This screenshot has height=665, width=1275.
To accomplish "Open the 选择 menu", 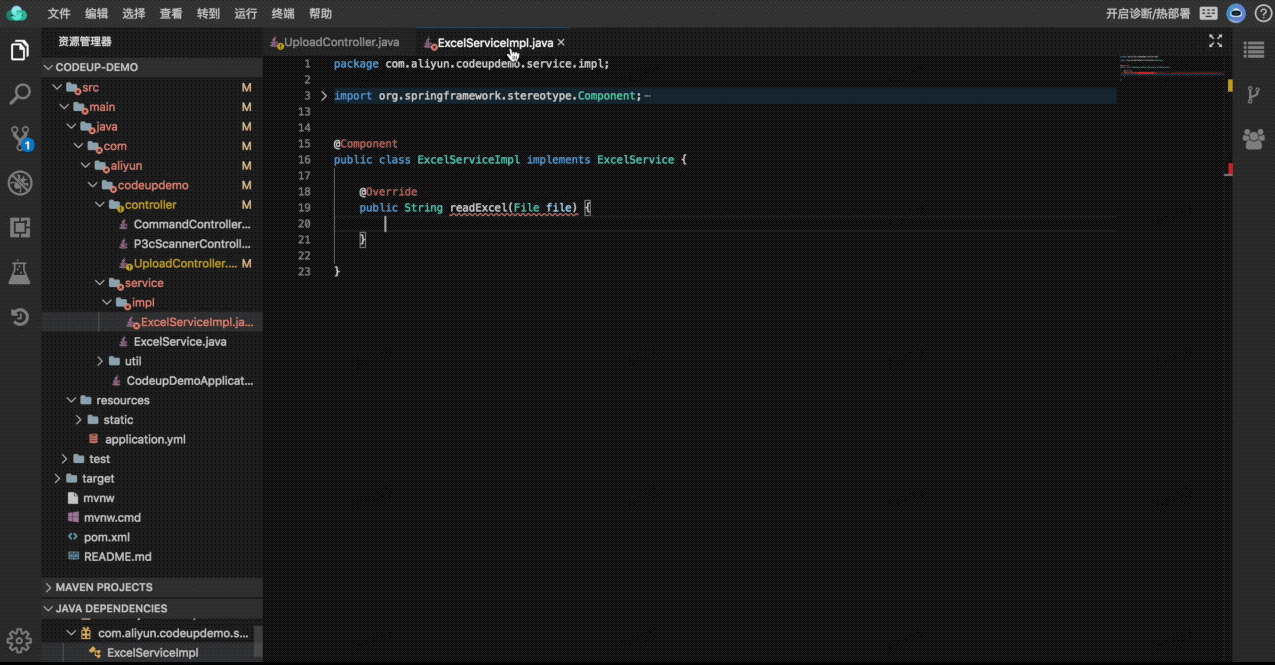I will pyautogui.click(x=134, y=14).
